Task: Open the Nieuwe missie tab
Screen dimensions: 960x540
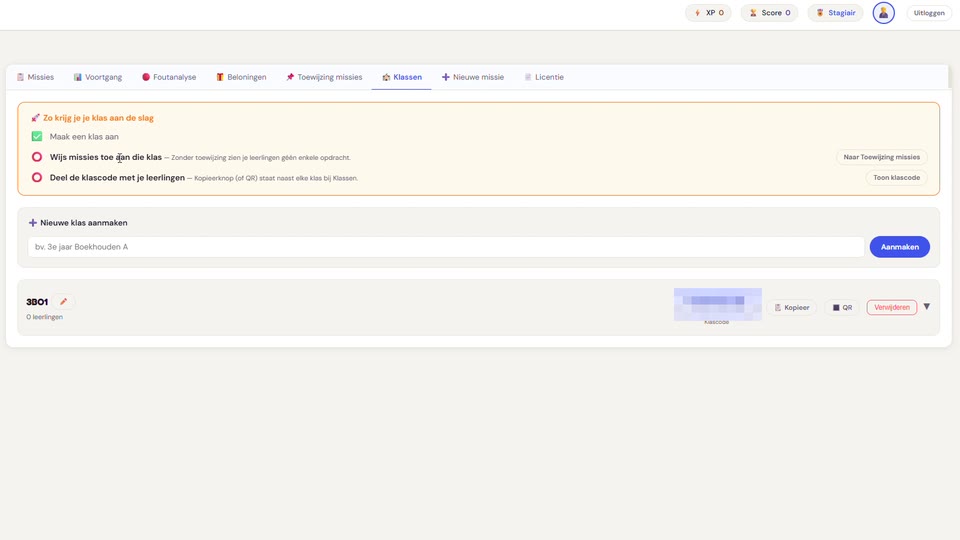Action: pos(473,77)
